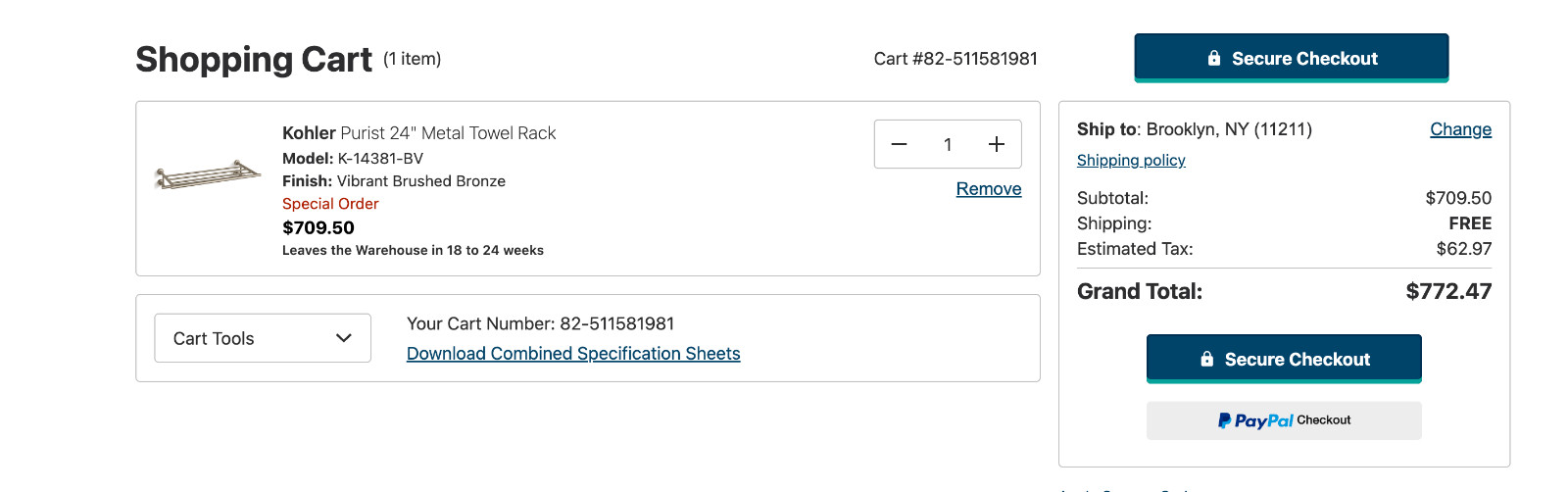
Task: Select the item quantity field
Action: point(948,144)
